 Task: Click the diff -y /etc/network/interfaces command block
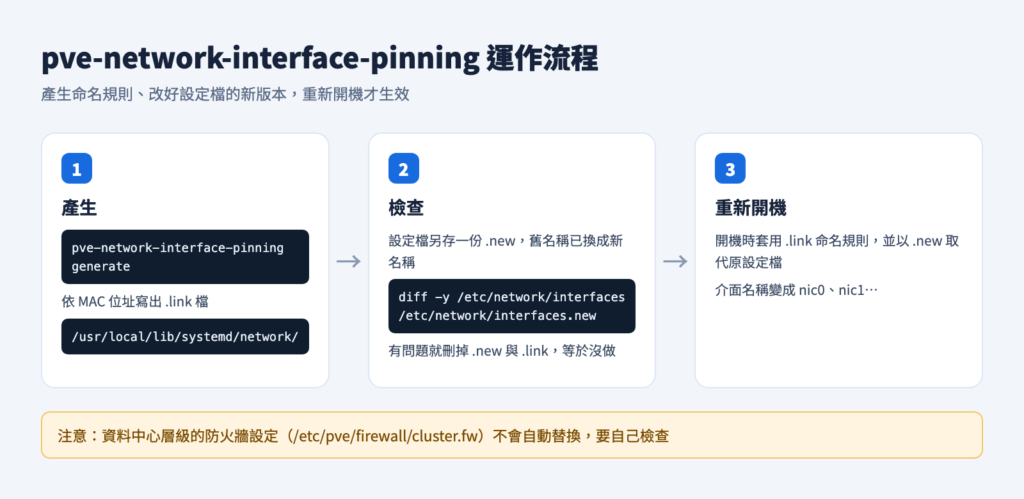tap(511, 306)
